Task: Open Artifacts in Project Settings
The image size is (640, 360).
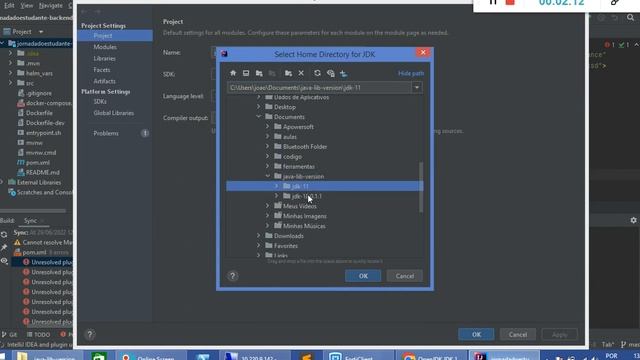Action: 104,81
